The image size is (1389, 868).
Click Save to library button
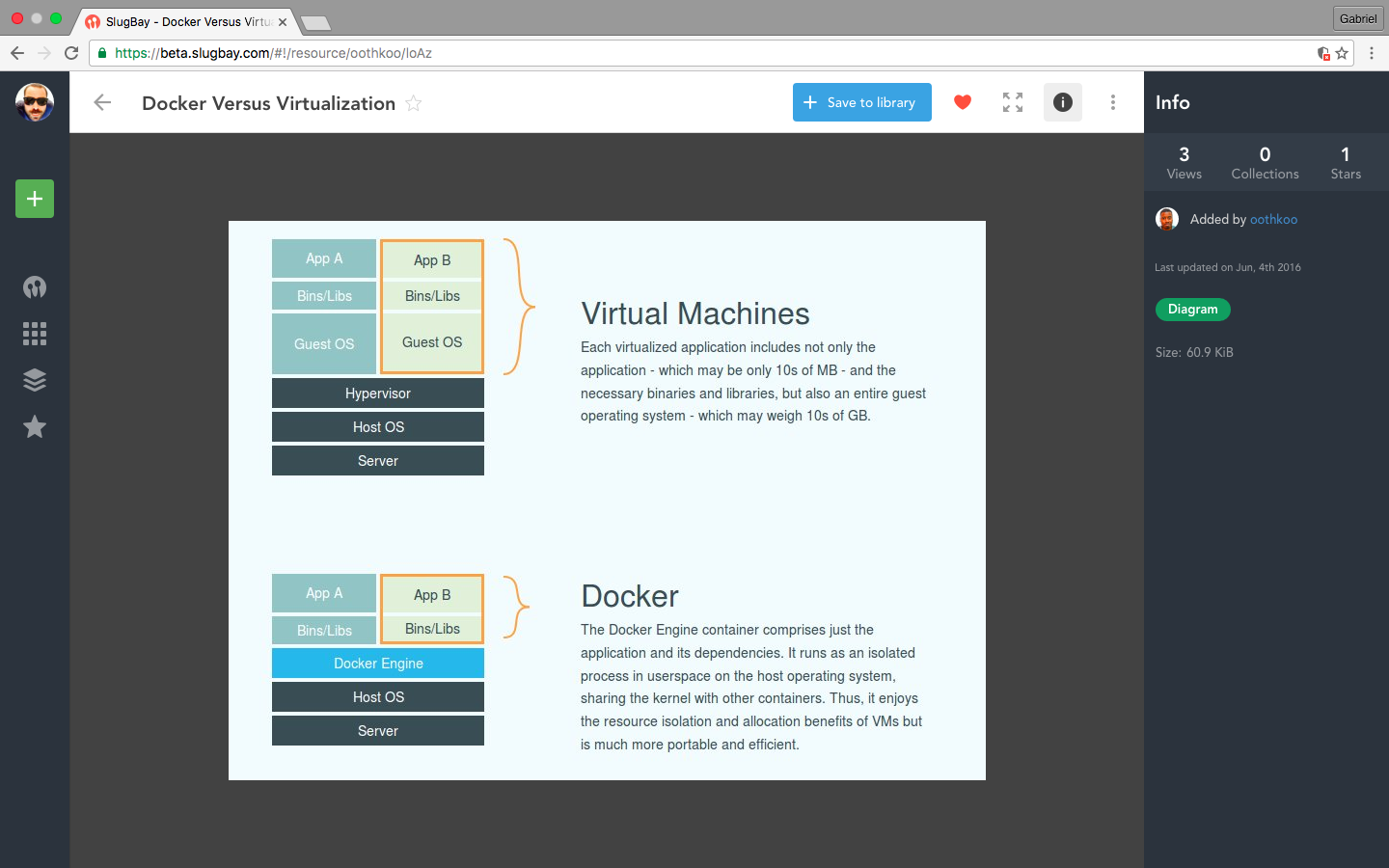pos(861,102)
